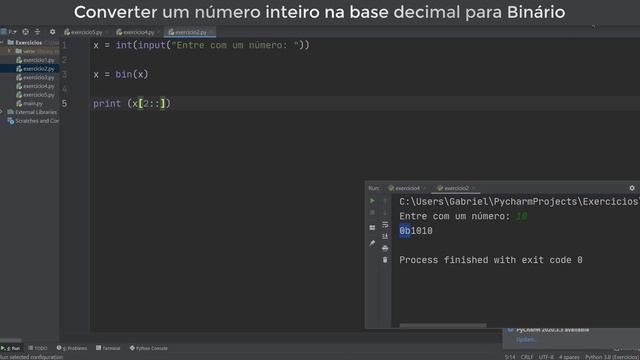640x360 pixels.
Task: Close the exercicio4.py editor tab
Action: click(159, 32)
